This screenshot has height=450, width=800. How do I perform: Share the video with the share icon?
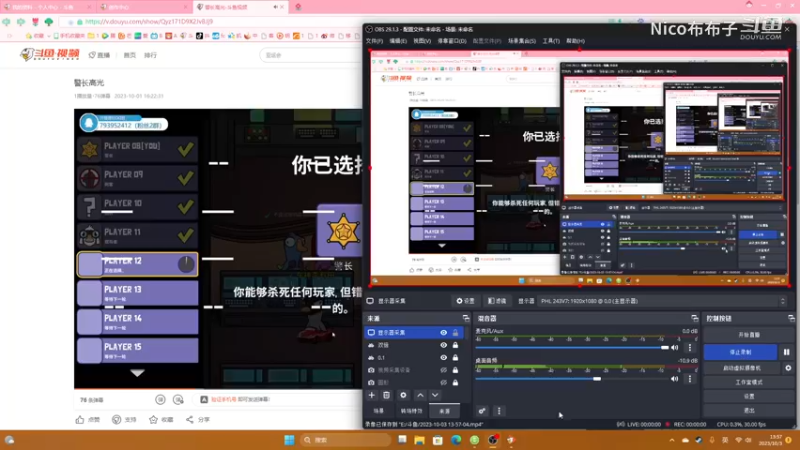pyautogui.click(x=190, y=419)
